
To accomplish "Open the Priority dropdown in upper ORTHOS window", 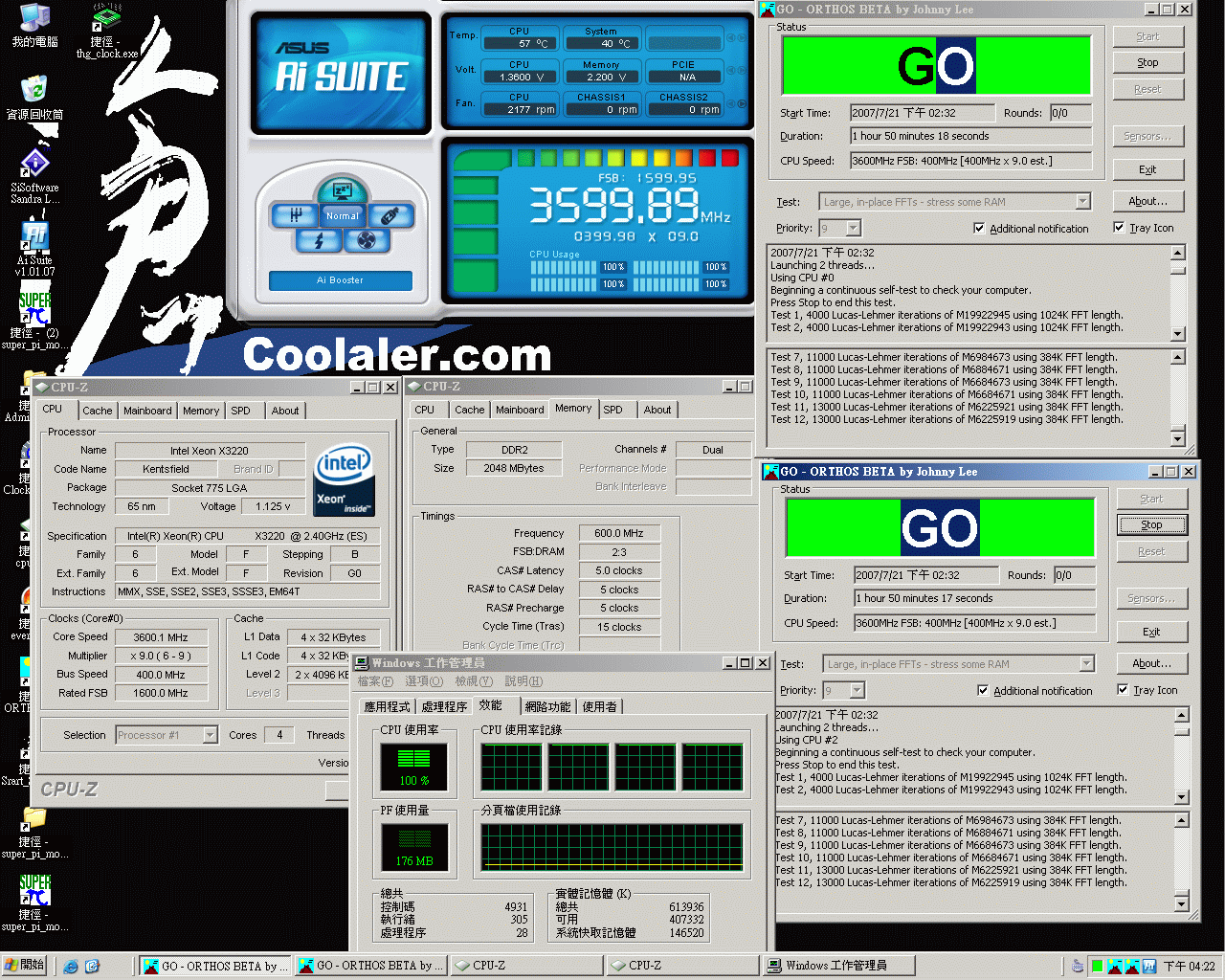I will click(853, 228).
